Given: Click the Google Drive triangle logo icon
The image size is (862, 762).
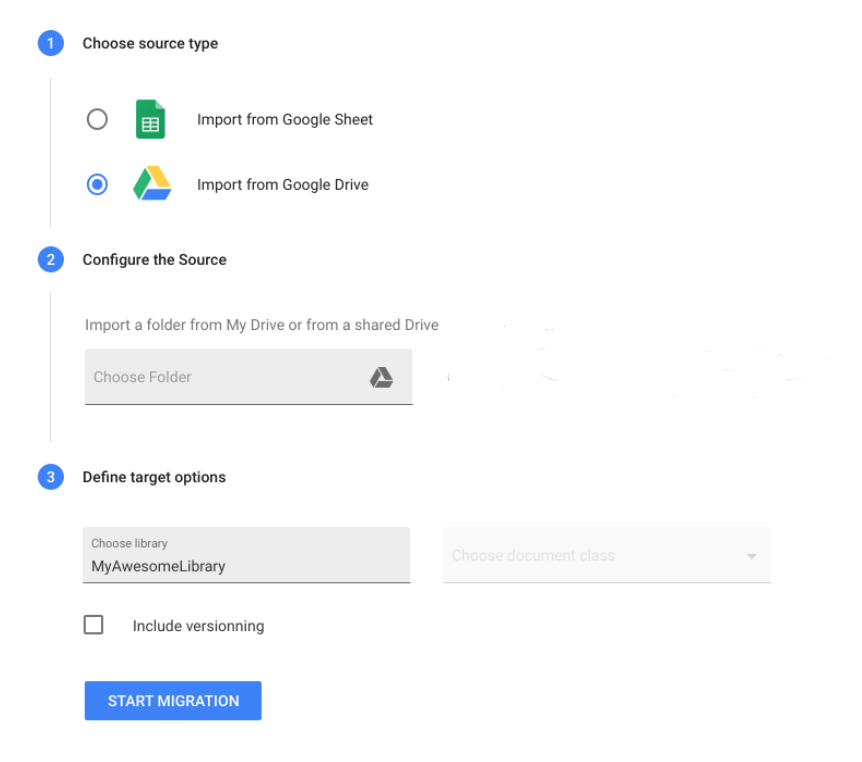Looking at the screenshot, I should coord(152,183).
